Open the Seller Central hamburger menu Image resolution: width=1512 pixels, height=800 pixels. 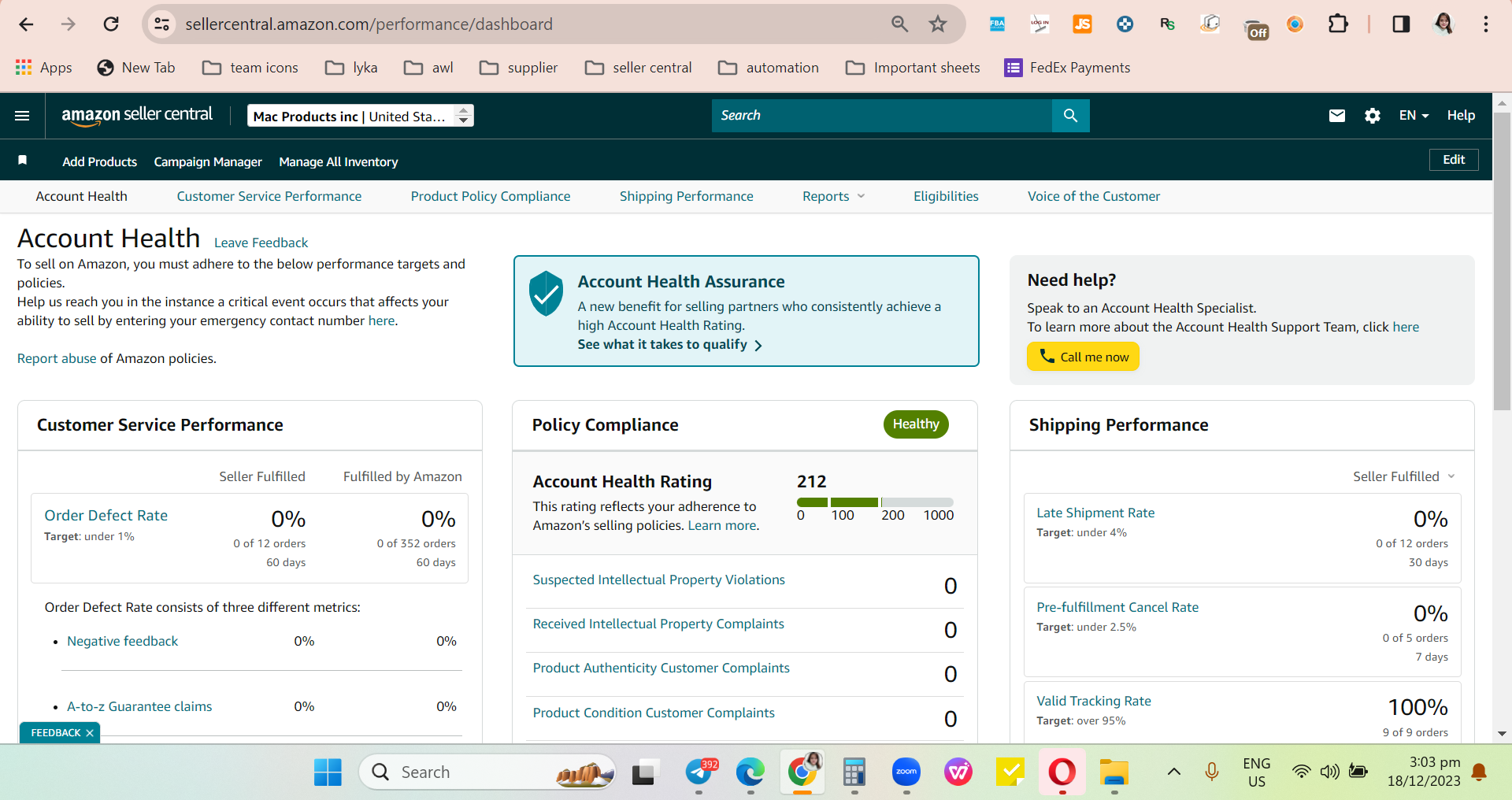point(22,116)
